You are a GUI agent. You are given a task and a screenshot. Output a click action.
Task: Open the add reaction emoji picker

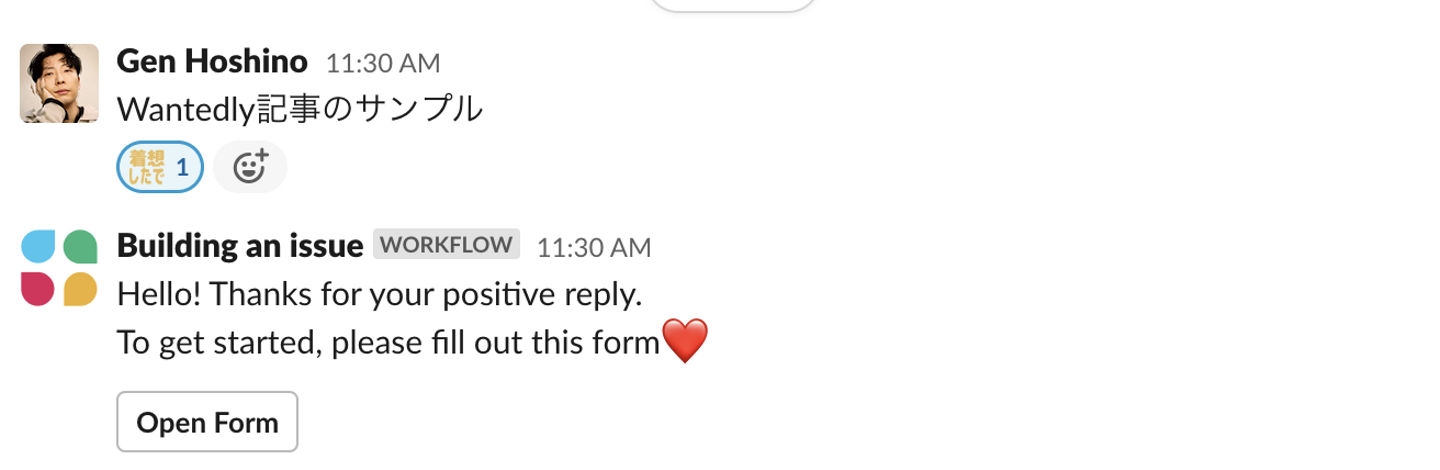pos(250,167)
